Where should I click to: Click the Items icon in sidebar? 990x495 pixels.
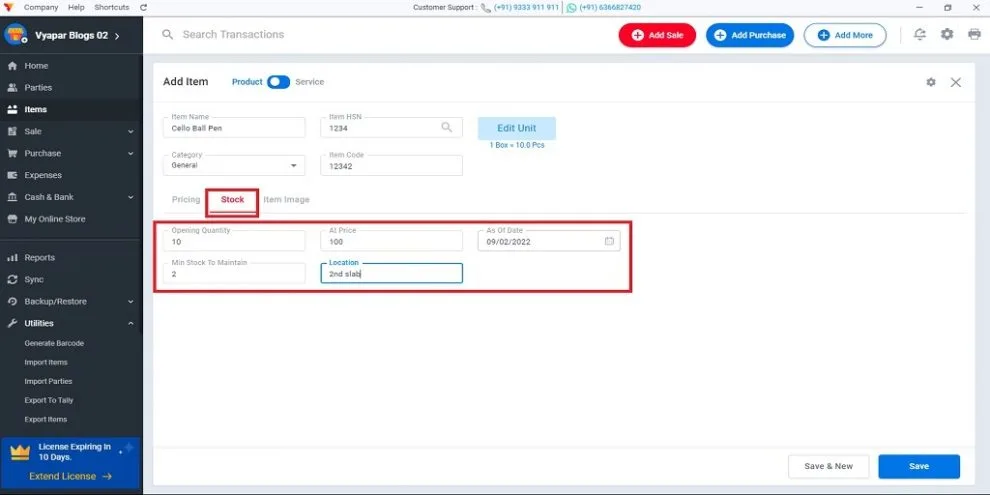coord(12,109)
